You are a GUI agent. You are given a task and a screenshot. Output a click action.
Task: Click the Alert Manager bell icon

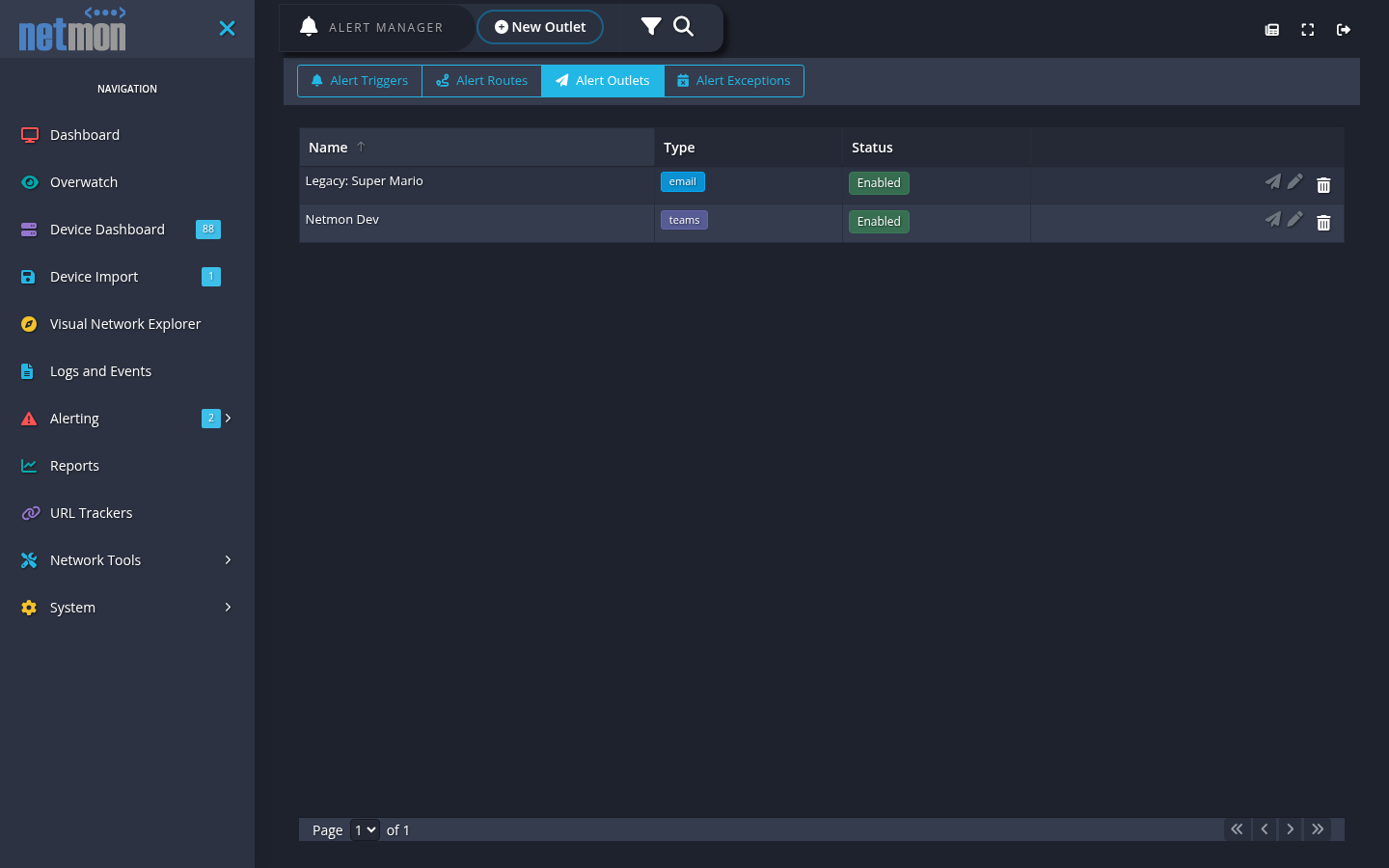click(309, 27)
